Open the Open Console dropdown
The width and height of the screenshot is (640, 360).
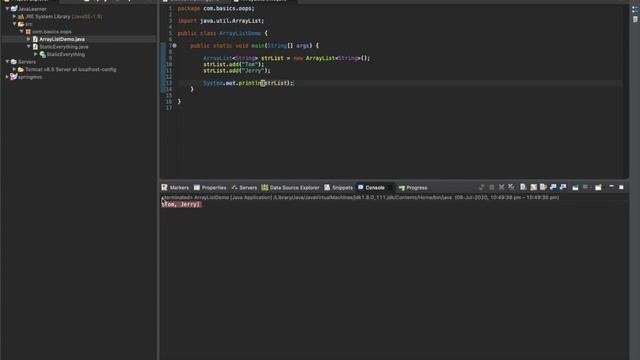[599, 187]
